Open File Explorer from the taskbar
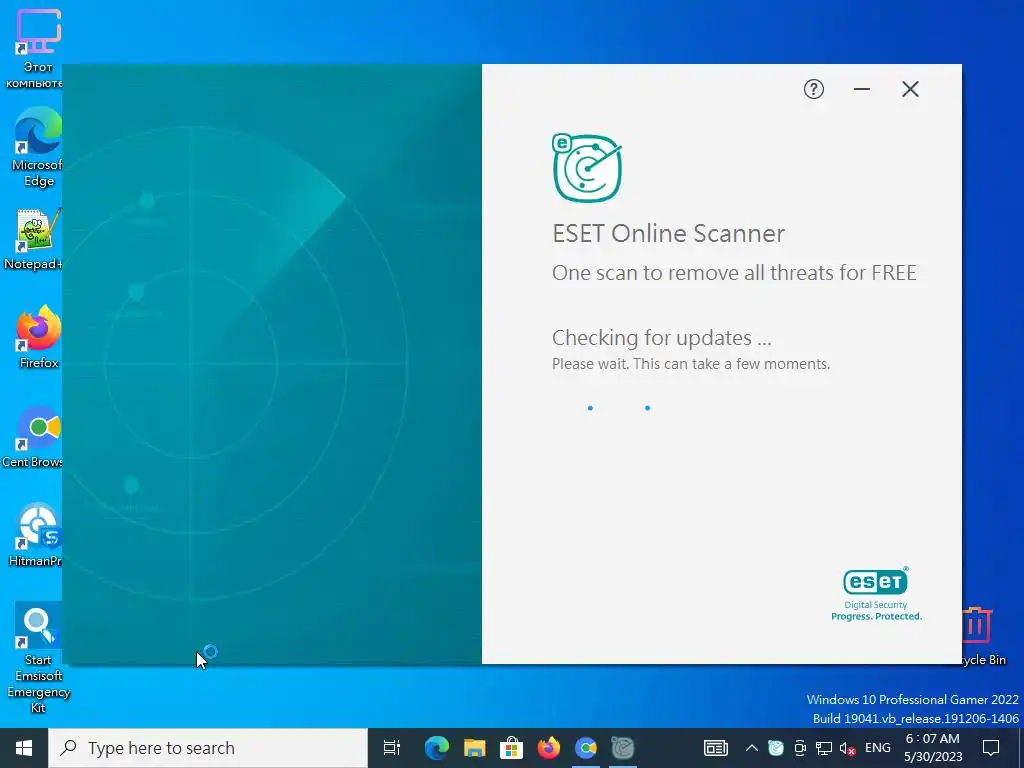 coord(474,748)
